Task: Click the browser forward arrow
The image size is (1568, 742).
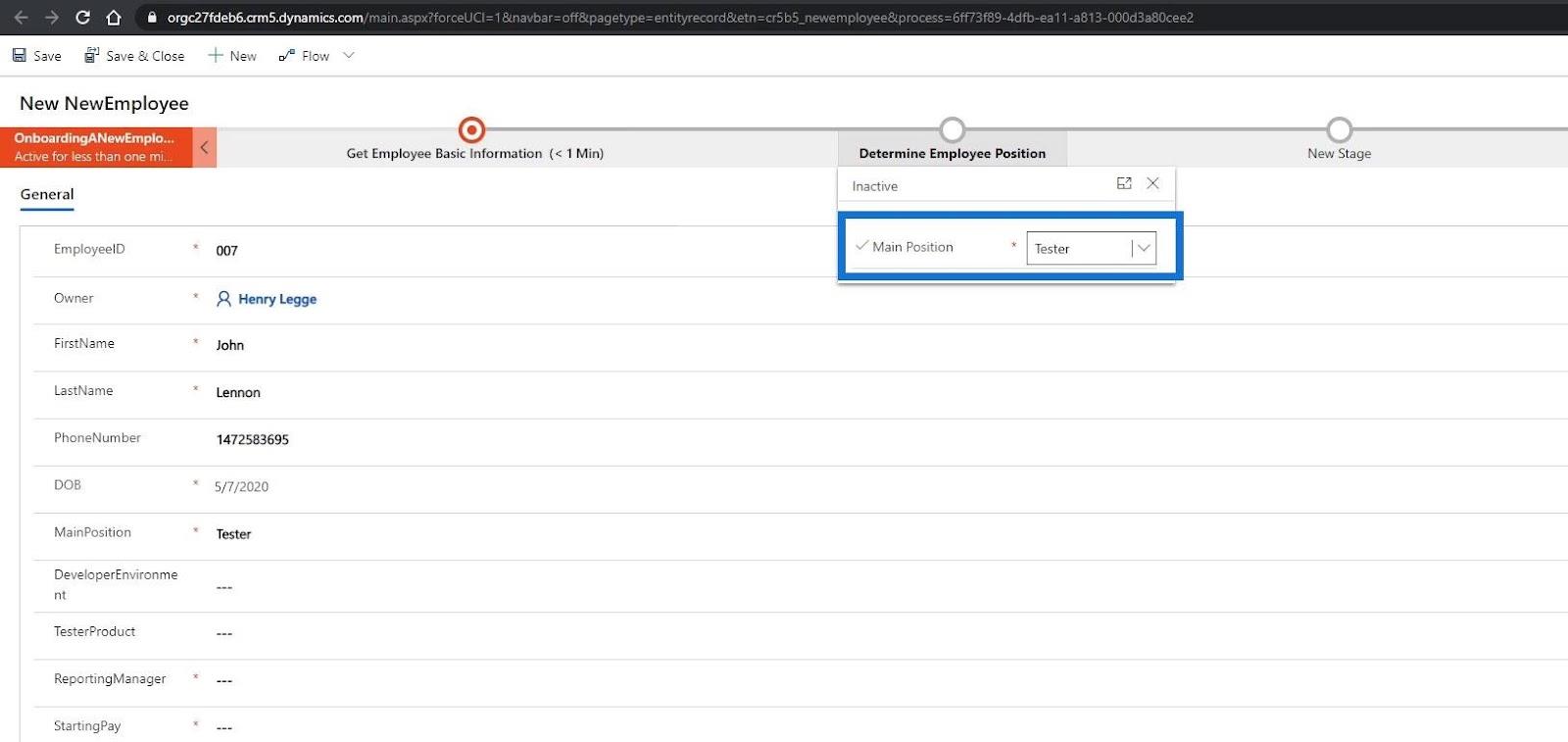Action: pyautogui.click(x=52, y=18)
